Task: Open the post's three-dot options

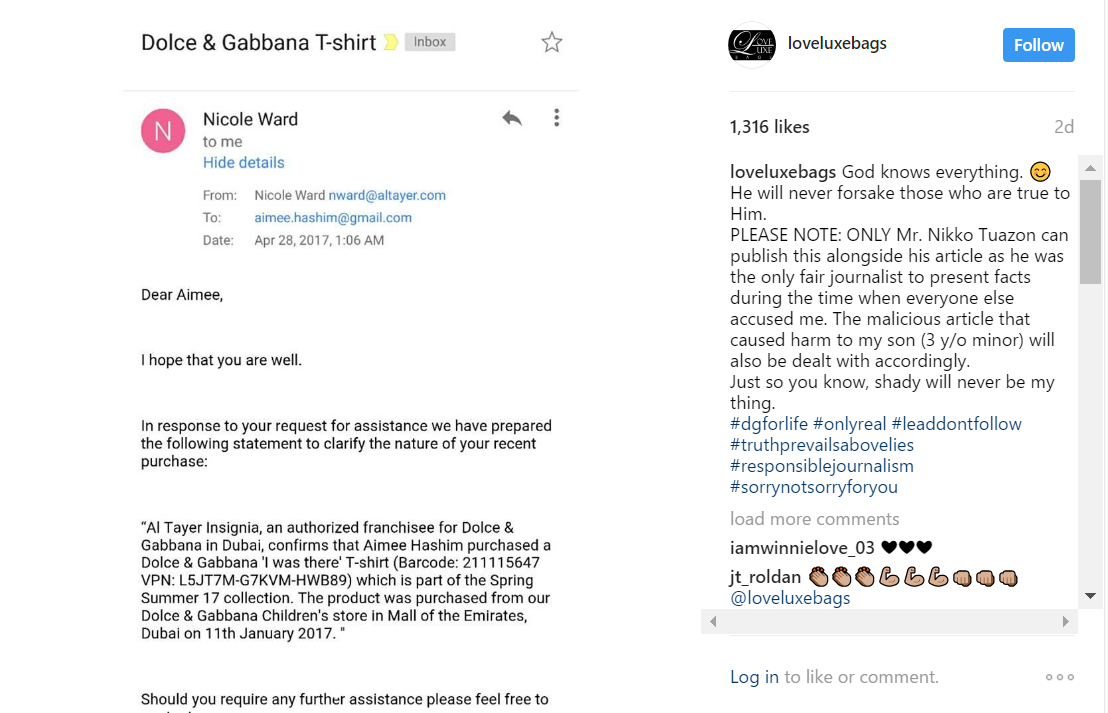Action: pyautogui.click(x=1060, y=677)
